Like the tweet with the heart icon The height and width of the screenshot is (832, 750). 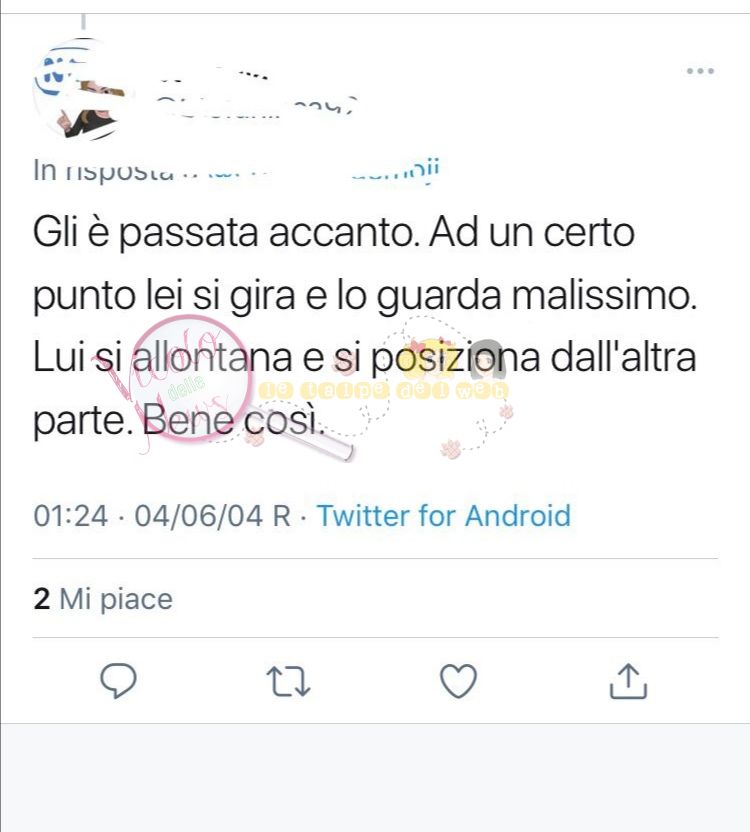point(459,681)
